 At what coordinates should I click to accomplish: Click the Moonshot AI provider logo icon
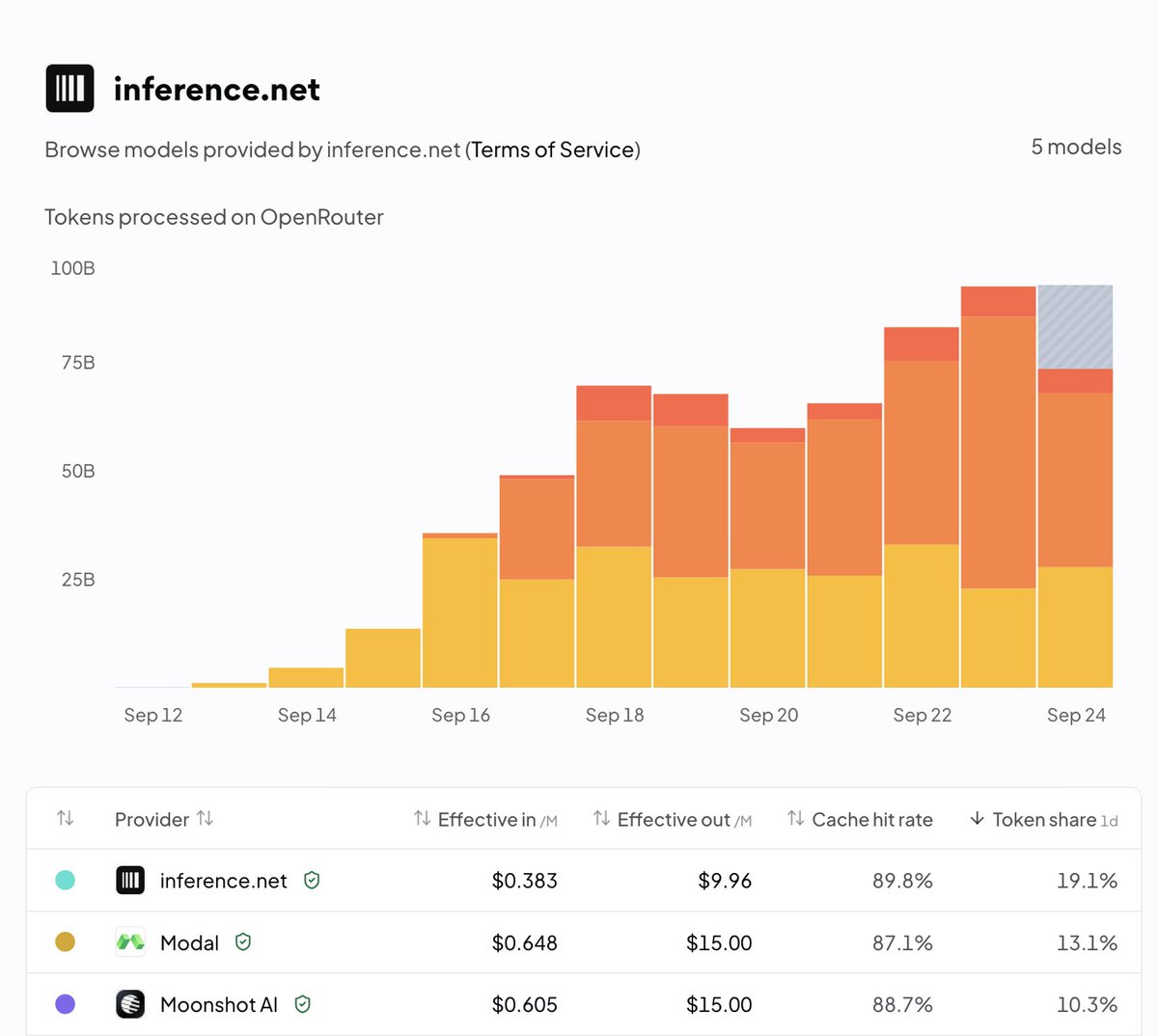pyautogui.click(x=130, y=1004)
